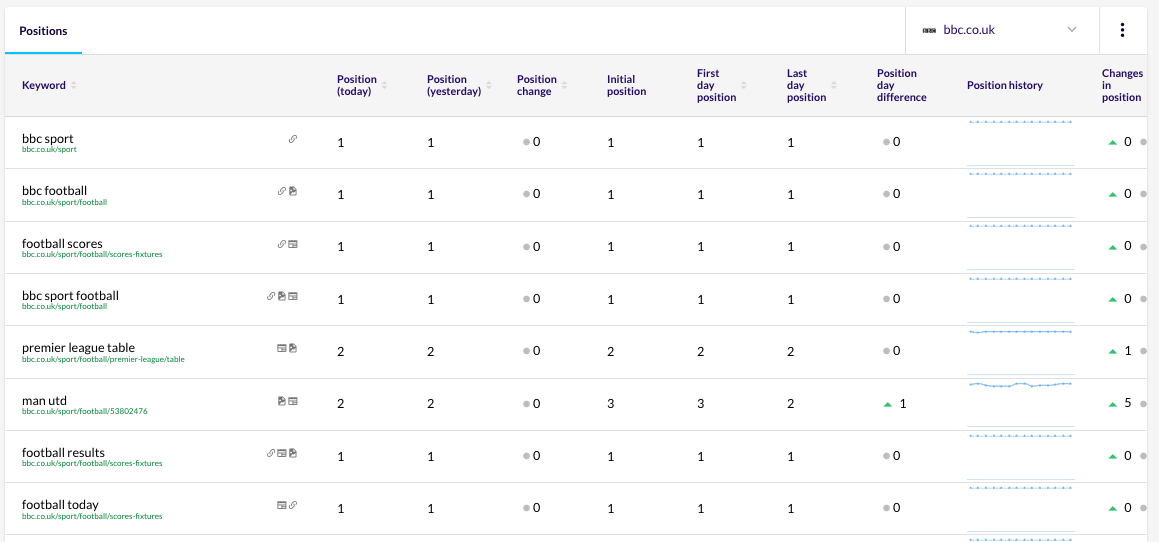Click Last day position value for man utd
This screenshot has height=542, width=1159.
pos(791,404)
